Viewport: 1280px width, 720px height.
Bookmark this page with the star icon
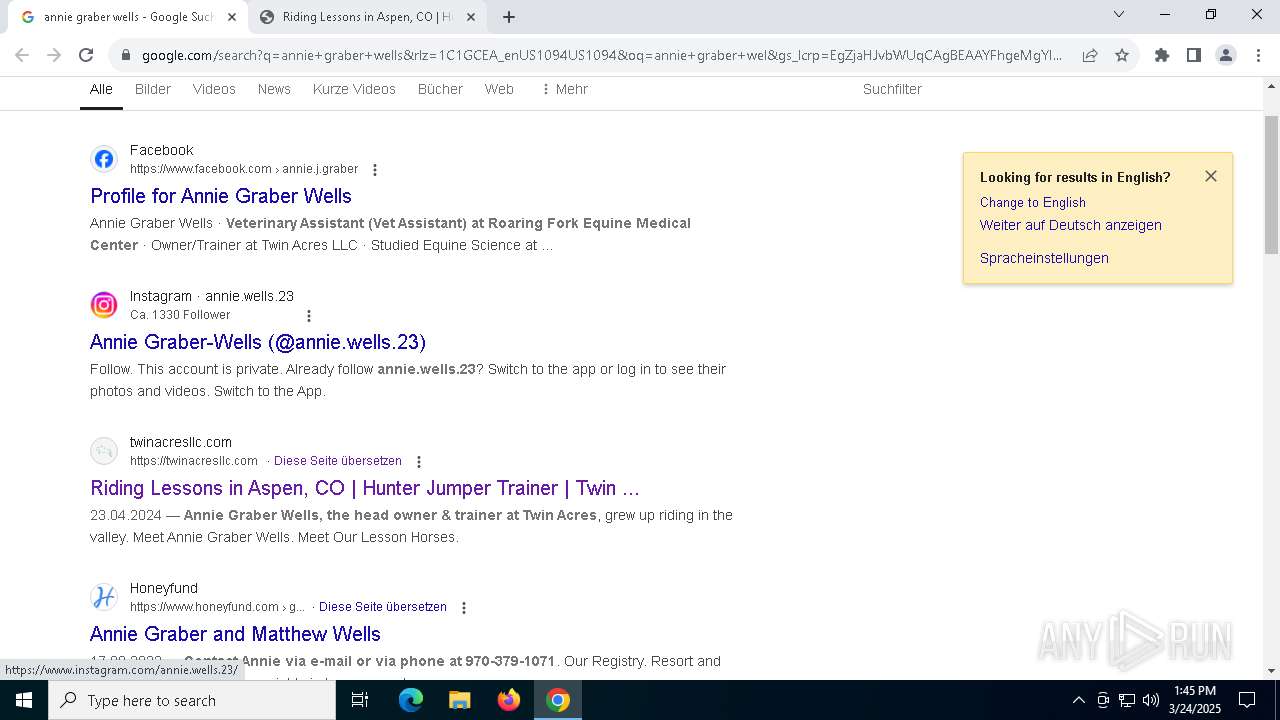point(1122,55)
